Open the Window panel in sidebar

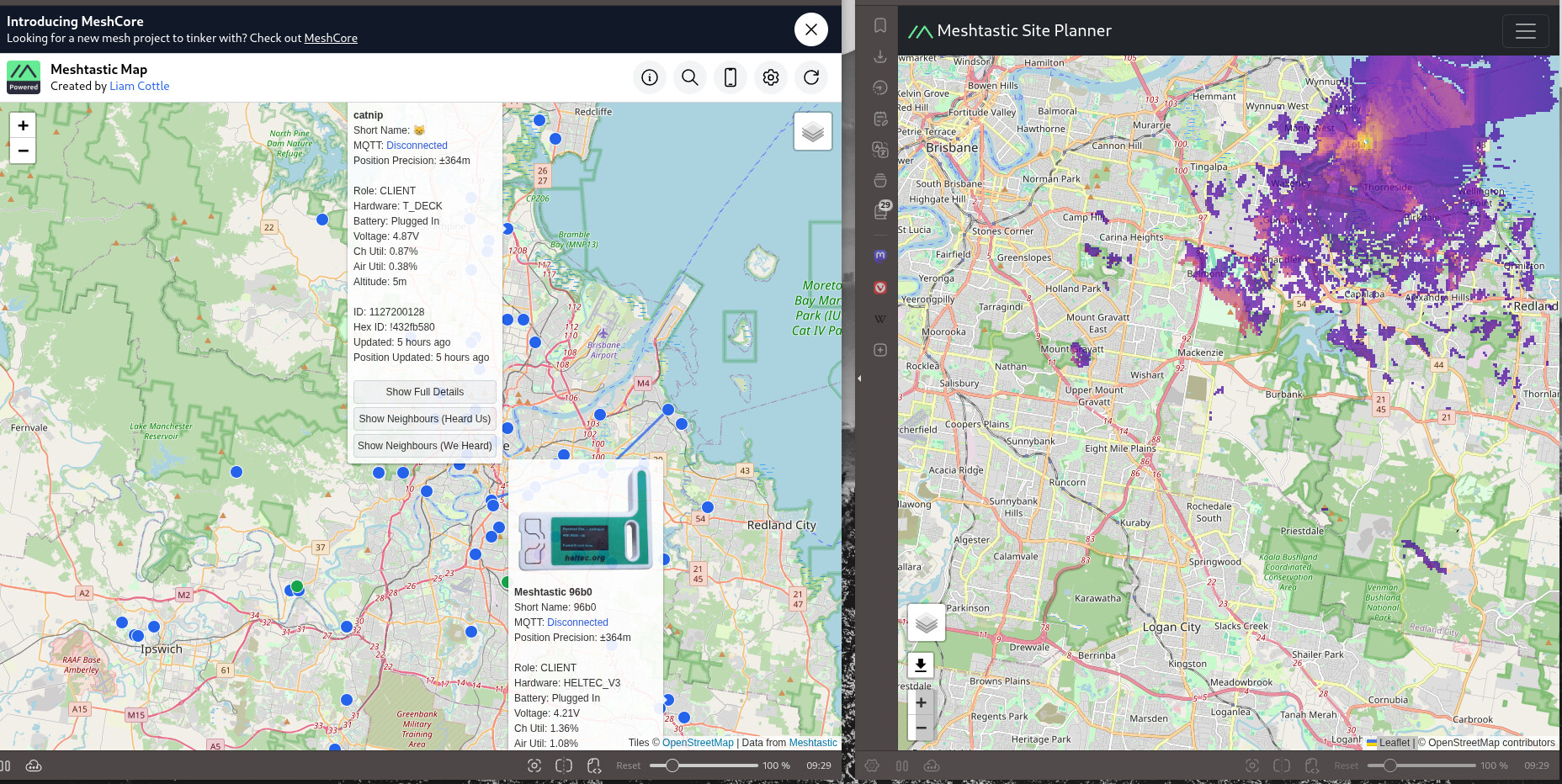[x=880, y=181]
